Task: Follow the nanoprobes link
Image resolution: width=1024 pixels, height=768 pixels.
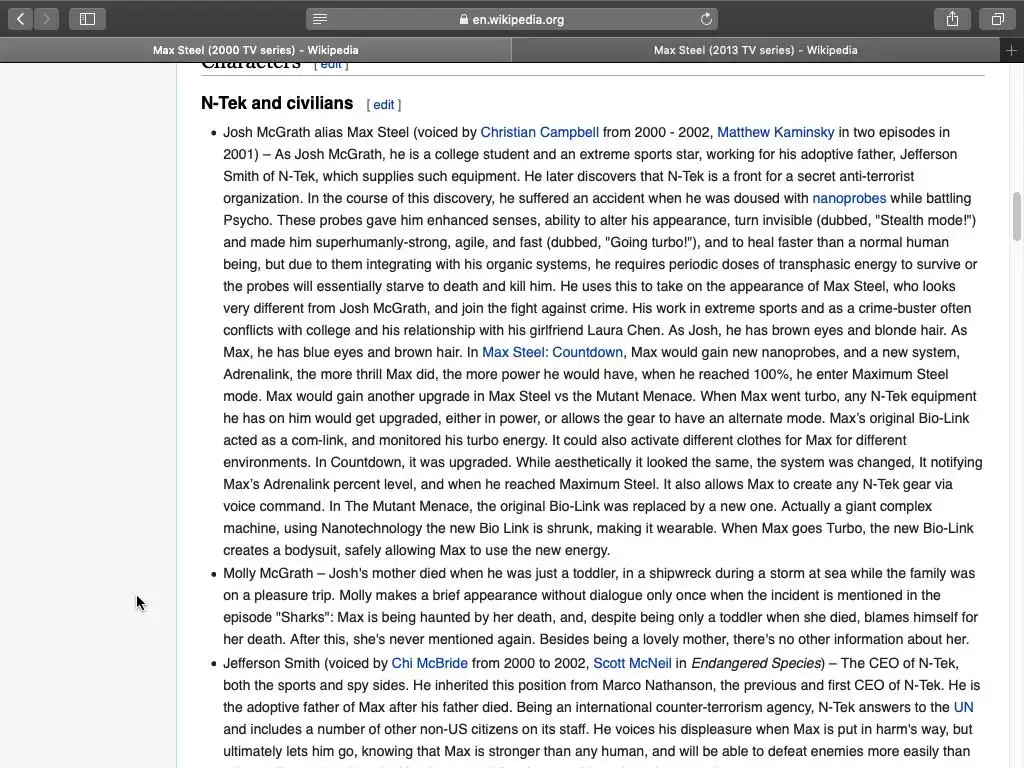Action: pyautogui.click(x=849, y=199)
